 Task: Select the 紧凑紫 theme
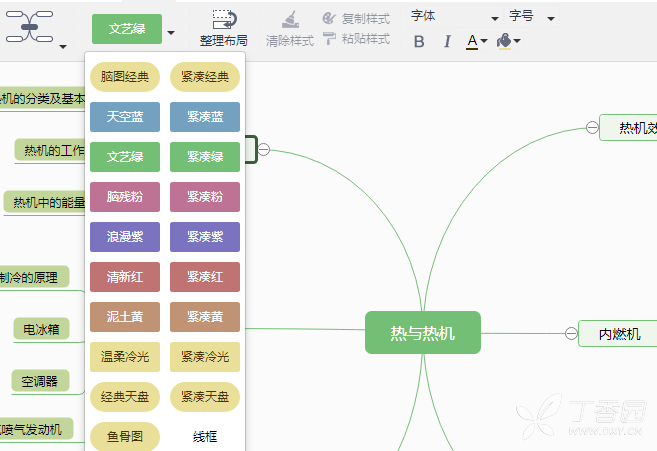tap(205, 237)
